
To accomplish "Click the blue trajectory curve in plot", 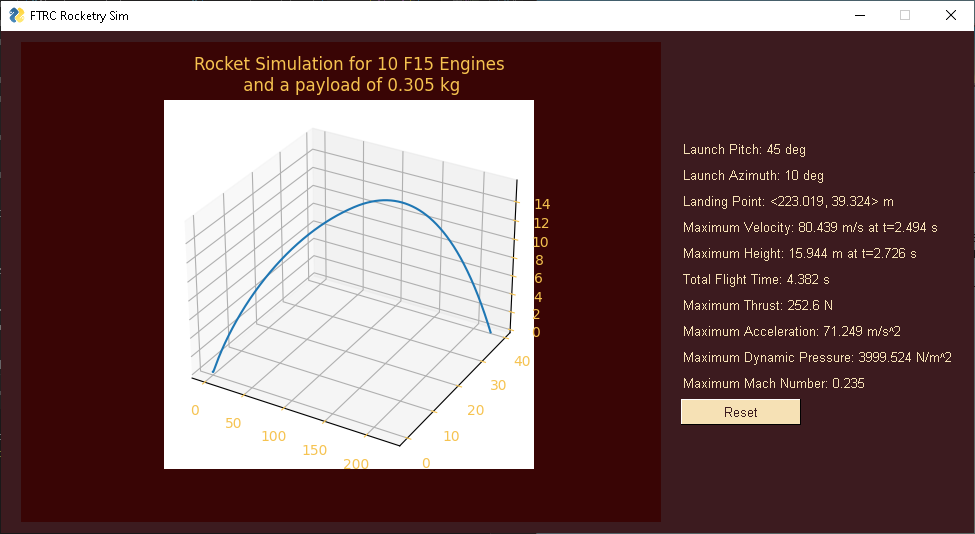I will tap(386, 200).
